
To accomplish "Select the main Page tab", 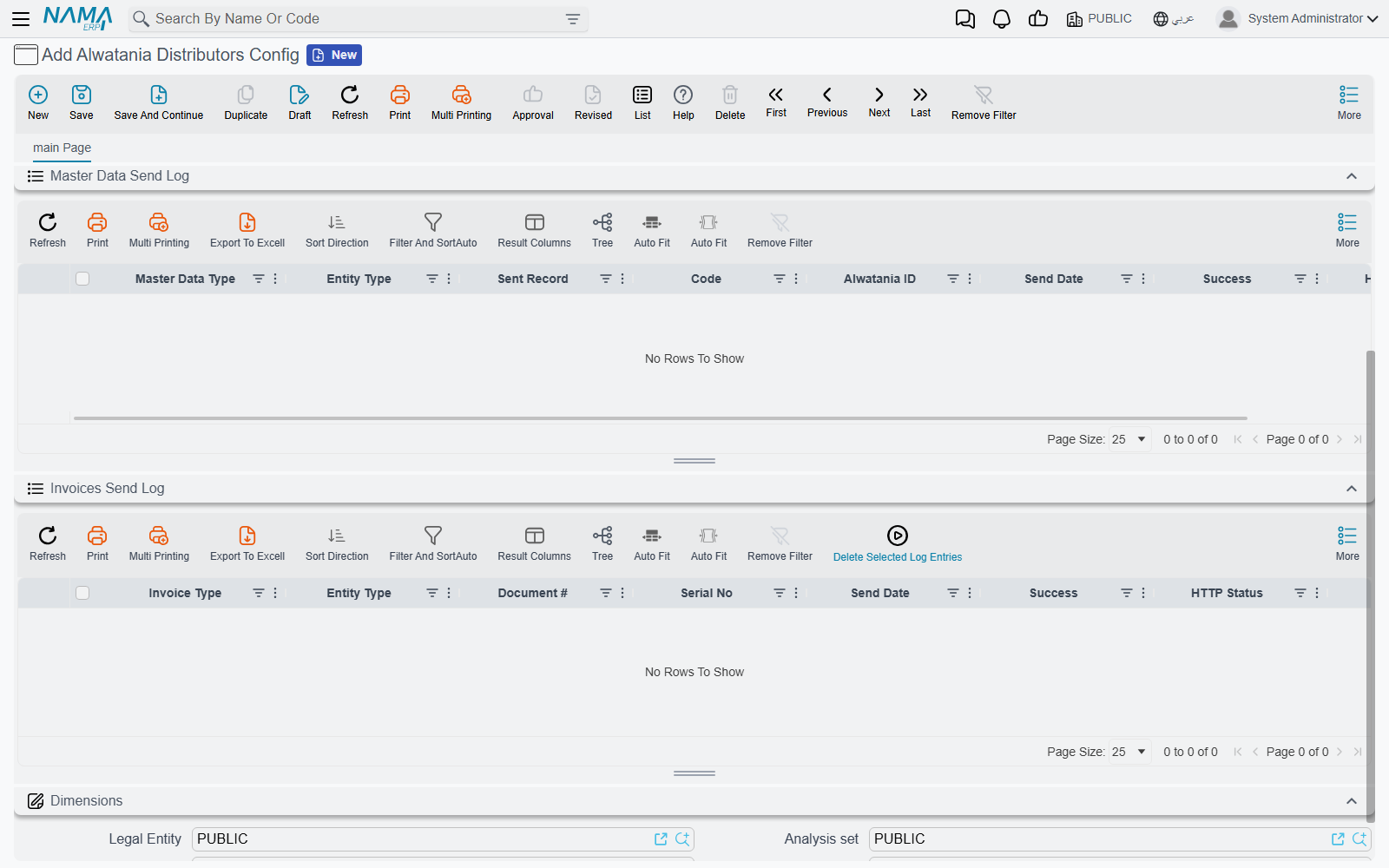I will coord(62,148).
